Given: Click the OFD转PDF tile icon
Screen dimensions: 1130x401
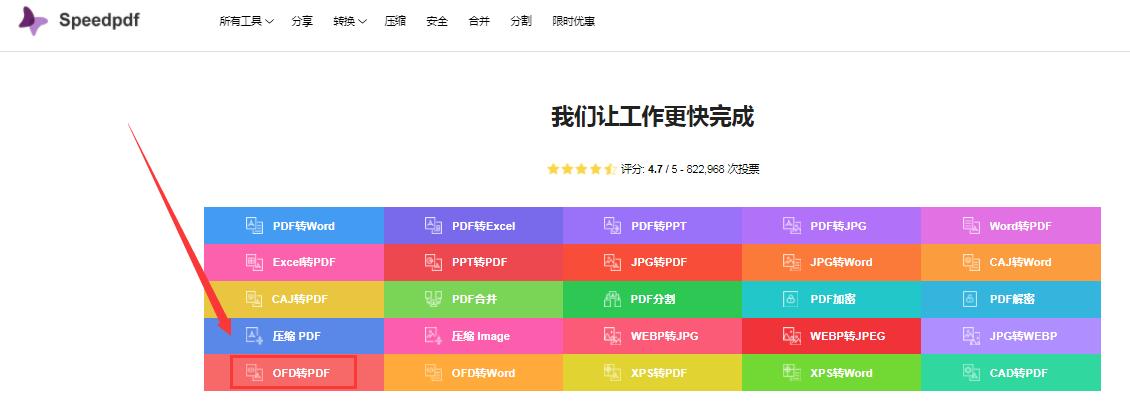Looking at the screenshot, I should click(254, 372).
